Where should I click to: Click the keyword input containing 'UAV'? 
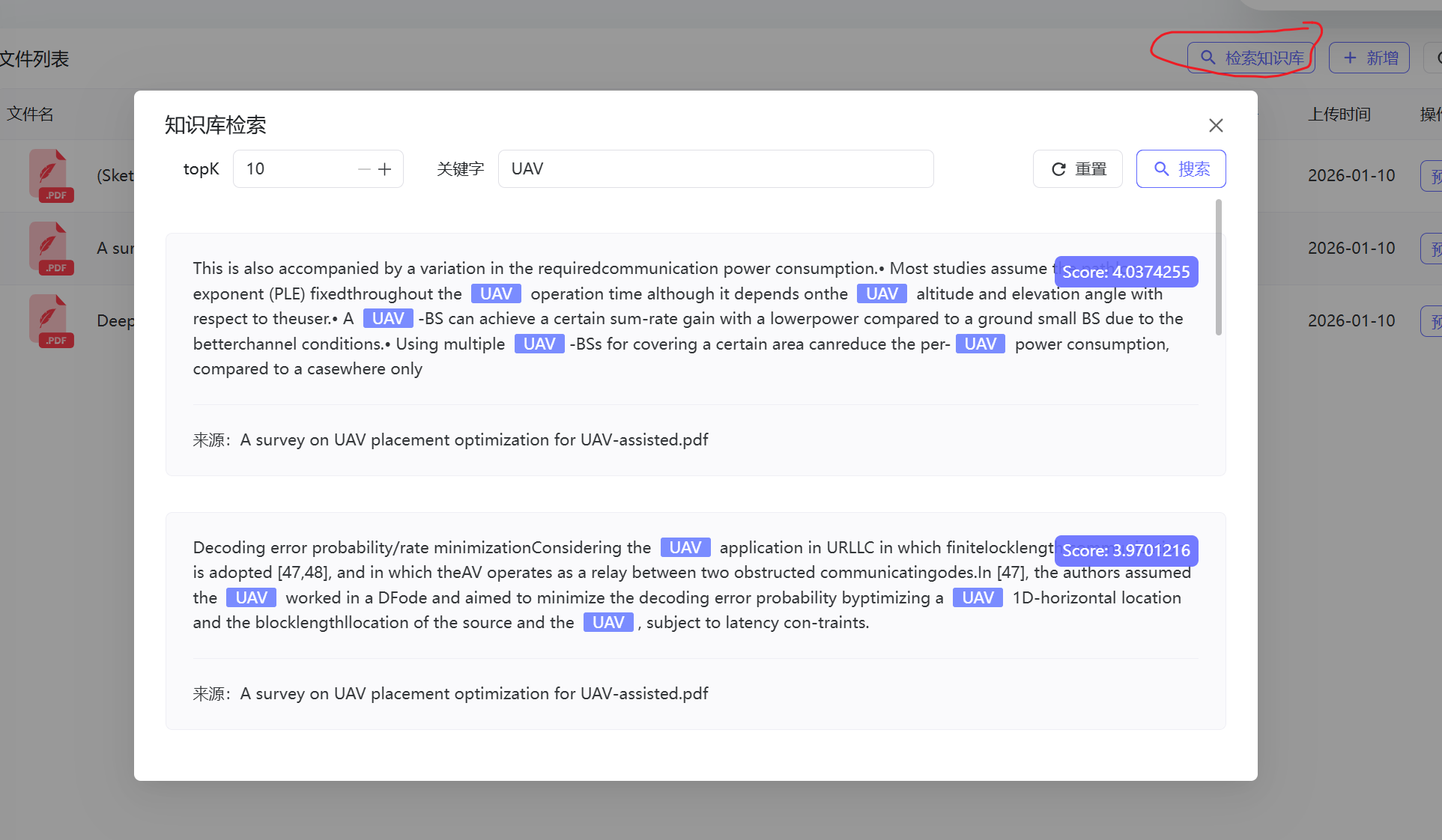(715, 168)
